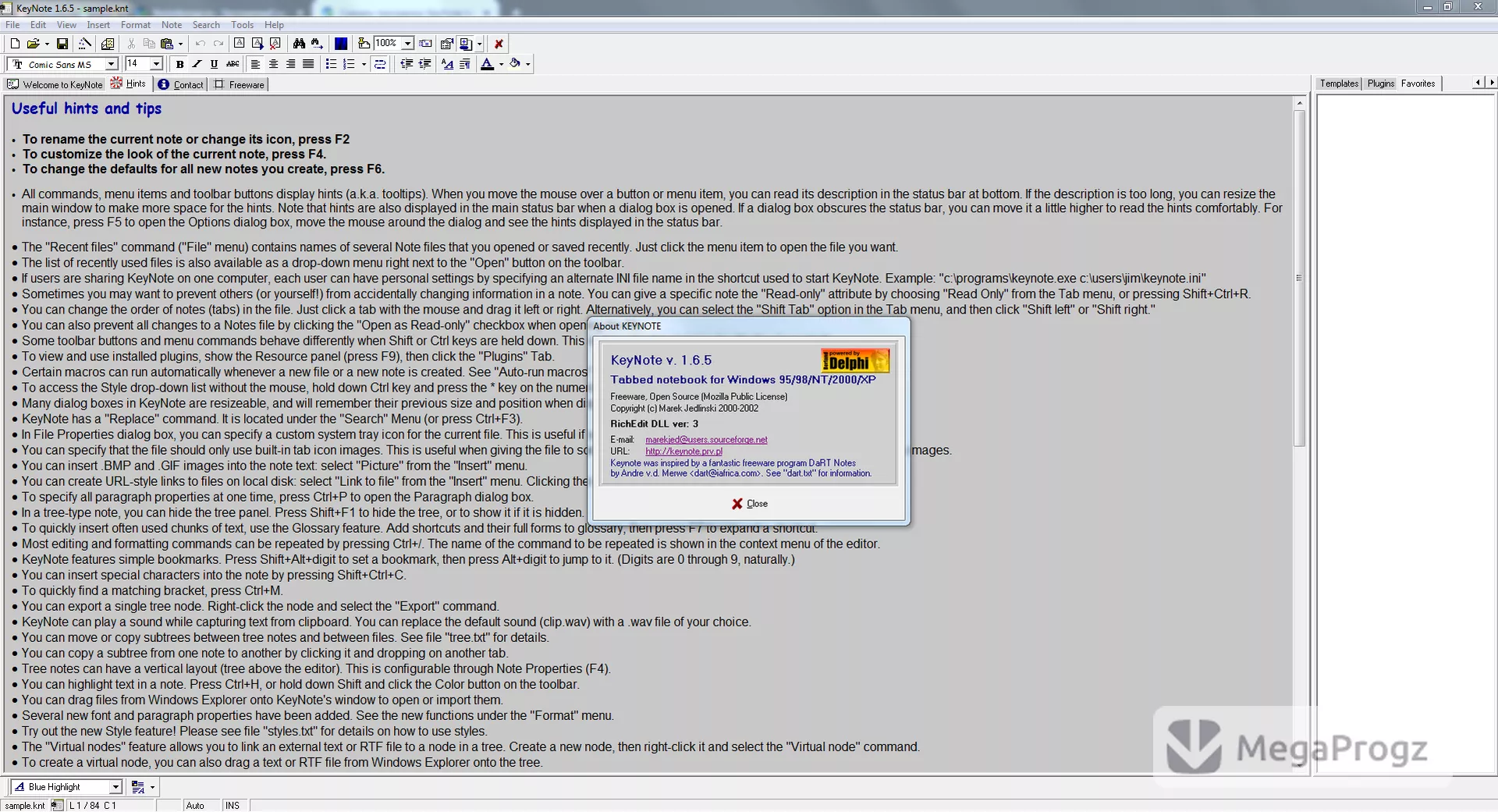Click the Copy toolbar icon
Image resolution: width=1498 pixels, height=812 pixels.
point(149,44)
